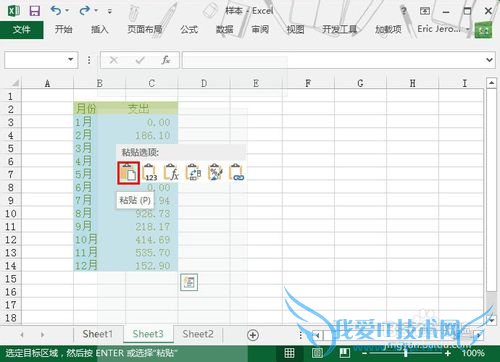Click the cell containing 支出
The height and width of the screenshot is (362, 500).
pyautogui.click(x=152, y=109)
